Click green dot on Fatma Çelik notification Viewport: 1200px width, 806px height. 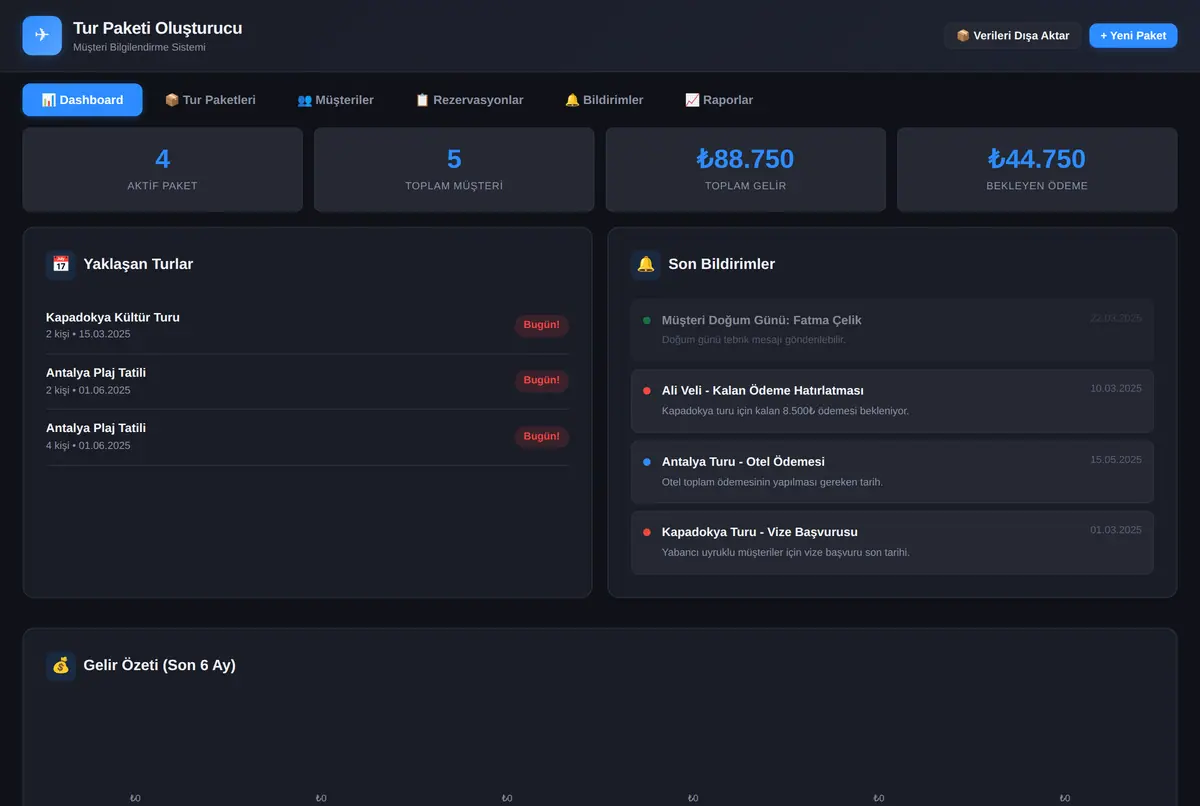647,320
